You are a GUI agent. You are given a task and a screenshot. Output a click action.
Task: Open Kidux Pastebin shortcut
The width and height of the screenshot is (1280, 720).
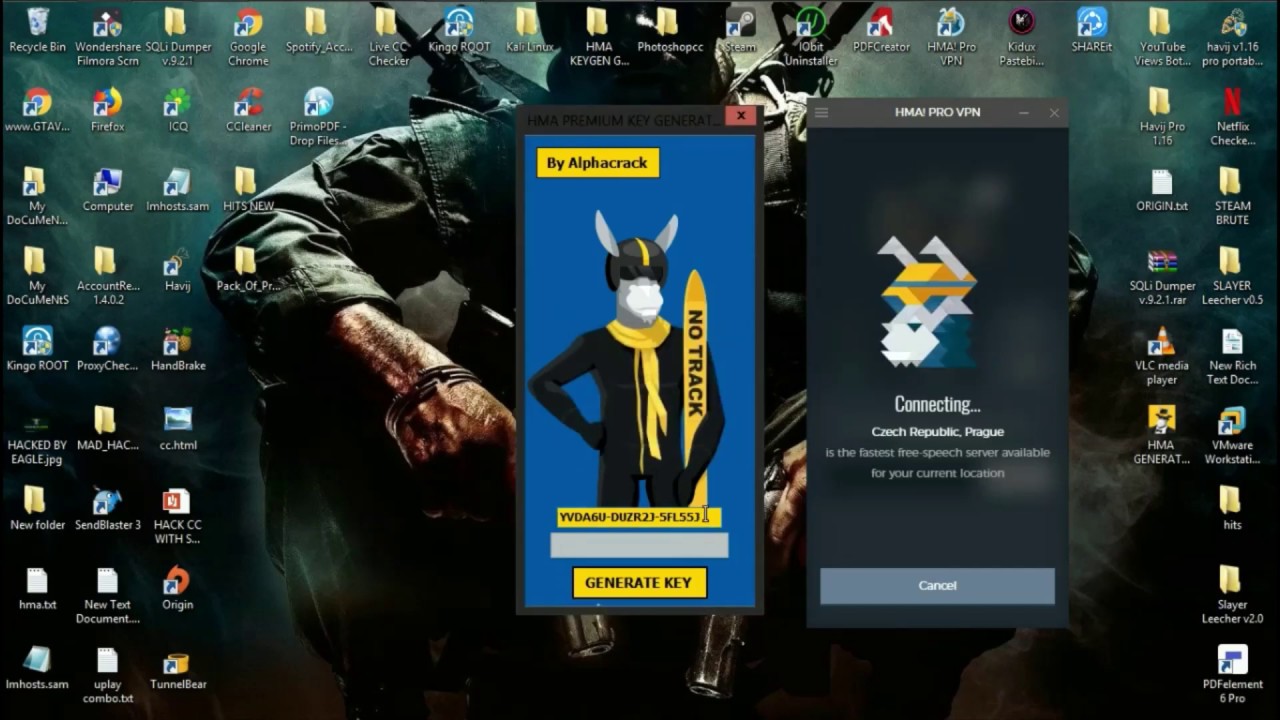tap(1021, 37)
